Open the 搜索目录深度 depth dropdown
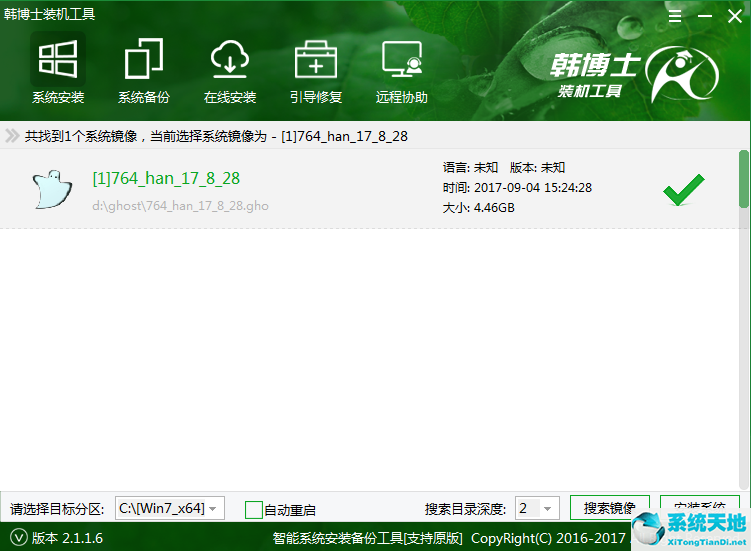 tap(537, 508)
